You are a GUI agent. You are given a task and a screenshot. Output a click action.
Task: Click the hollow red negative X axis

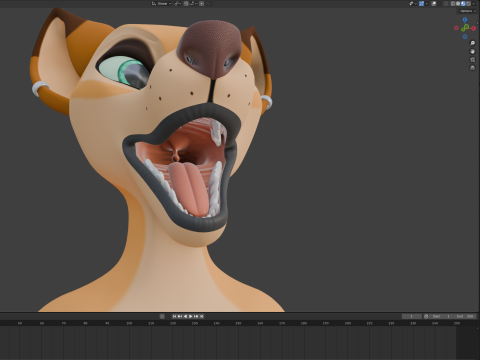click(456, 28)
